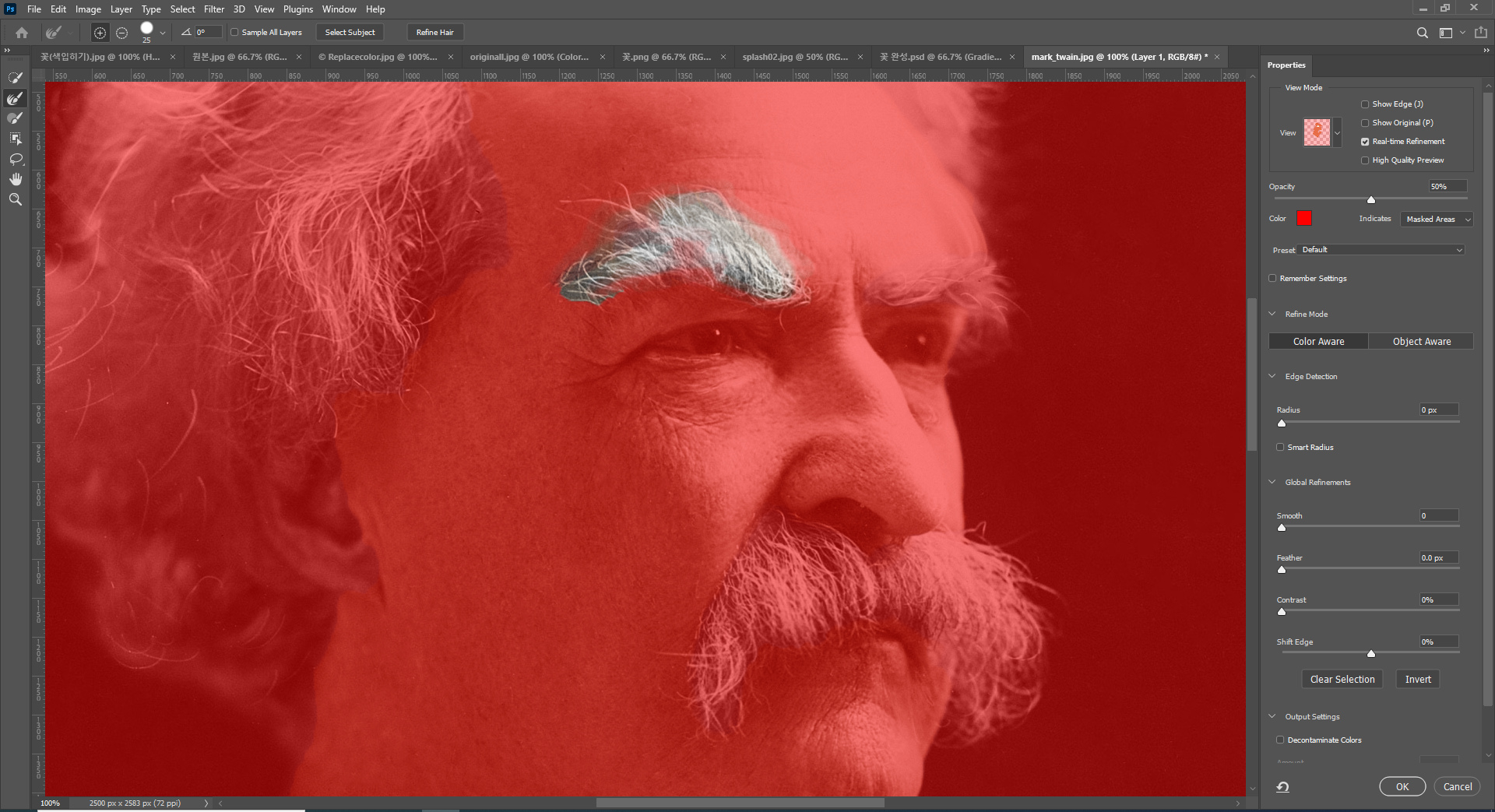Open the brush options dropdown arrow

pyautogui.click(x=163, y=33)
